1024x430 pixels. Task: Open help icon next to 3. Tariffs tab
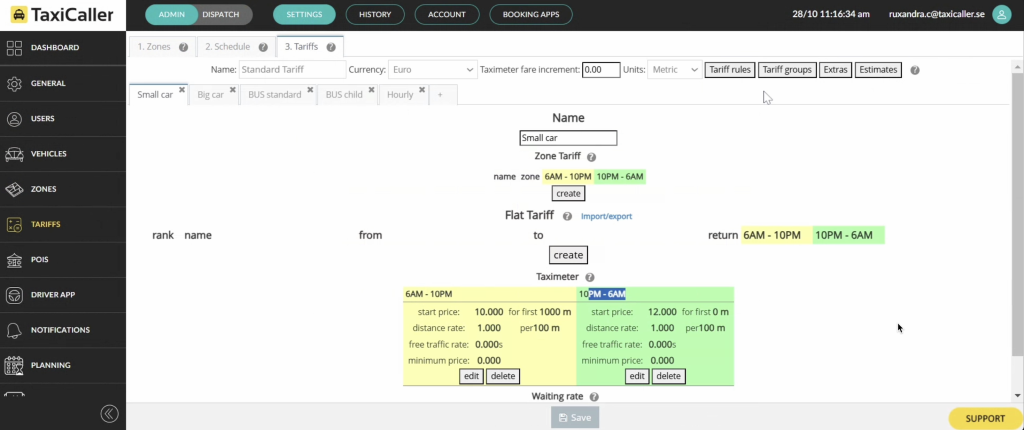pos(331,47)
